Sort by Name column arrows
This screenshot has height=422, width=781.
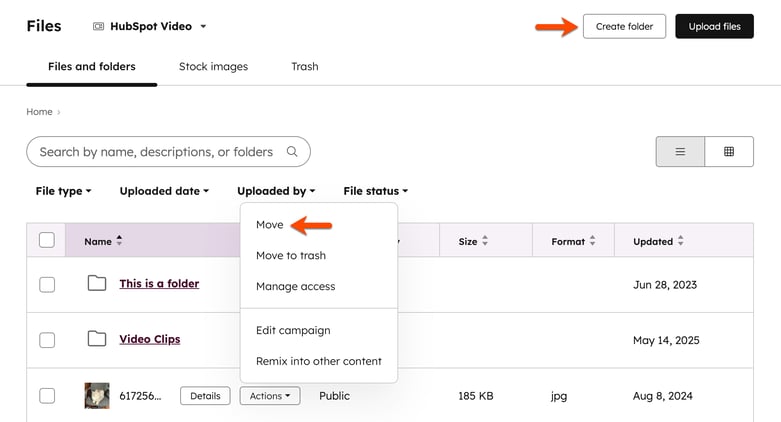click(x=119, y=241)
